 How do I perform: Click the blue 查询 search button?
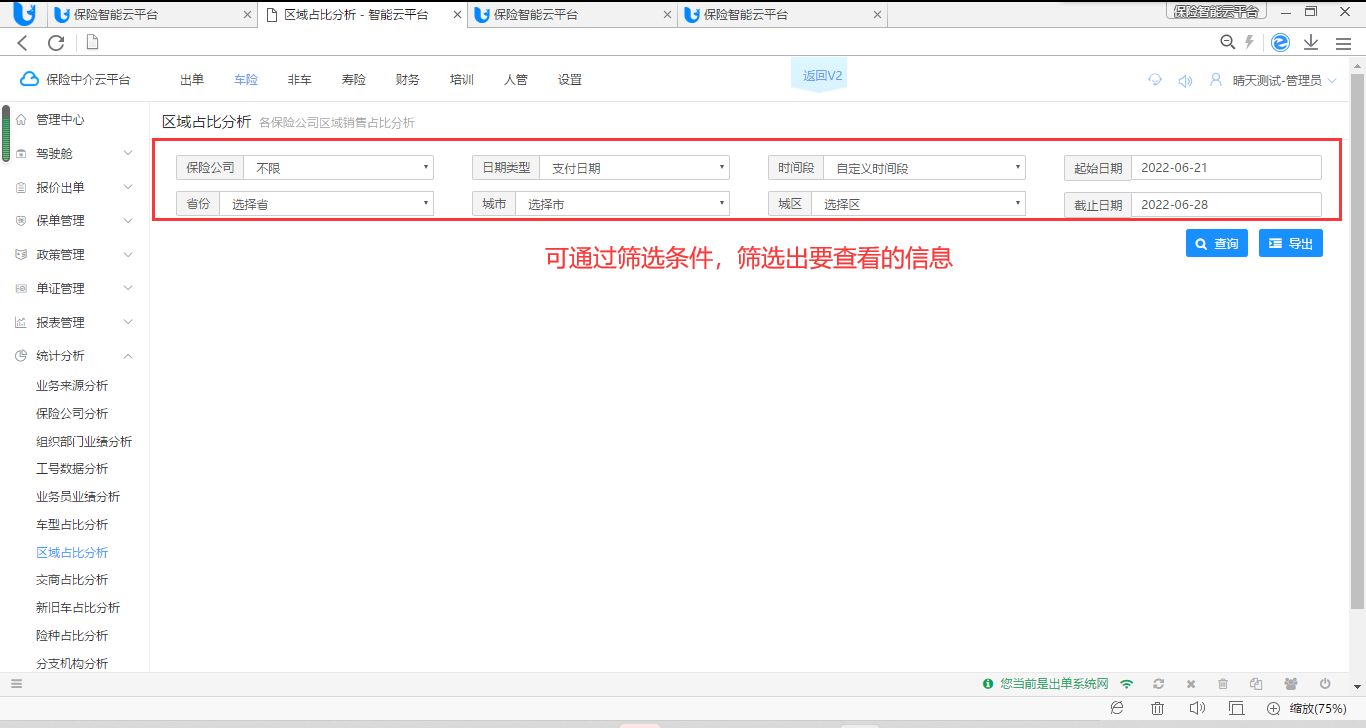[x=1217, y=243]
